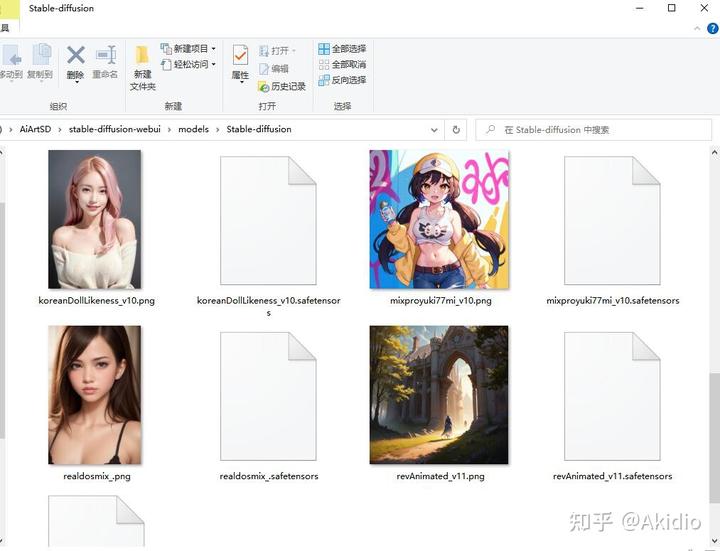
Task: Select mixproyuki77mi_v10.png thumbnail
Action: 439,219
